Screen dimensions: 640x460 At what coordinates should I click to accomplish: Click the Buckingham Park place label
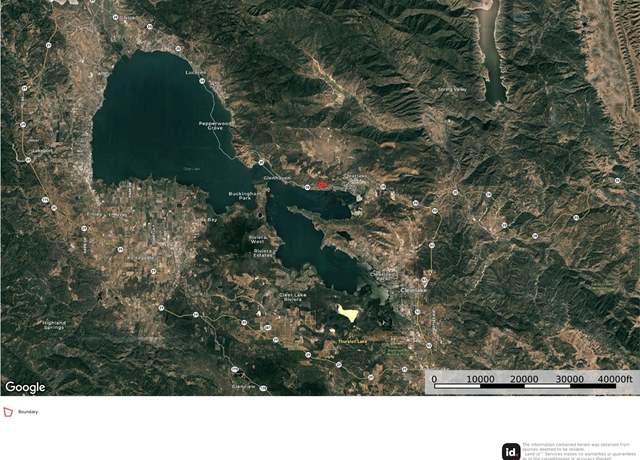click(244, 196)
